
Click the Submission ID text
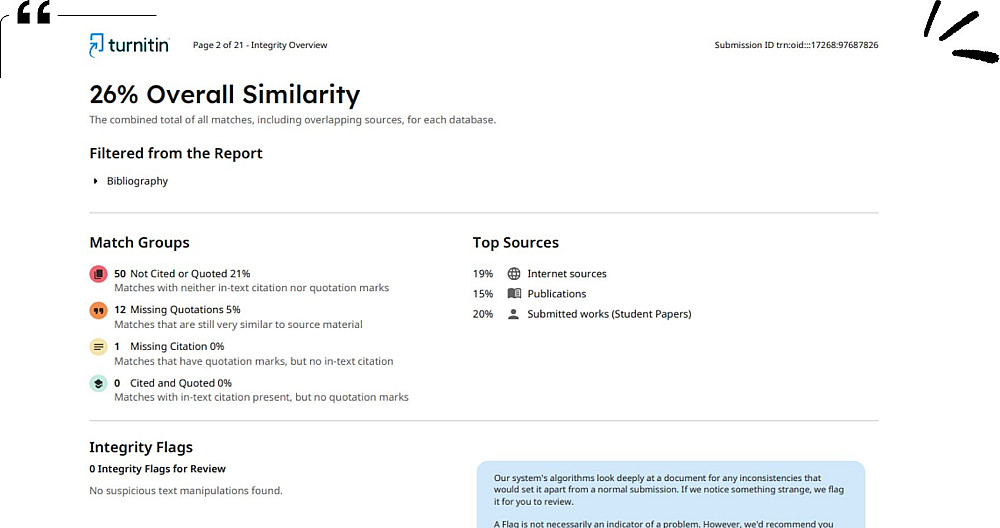796,45
